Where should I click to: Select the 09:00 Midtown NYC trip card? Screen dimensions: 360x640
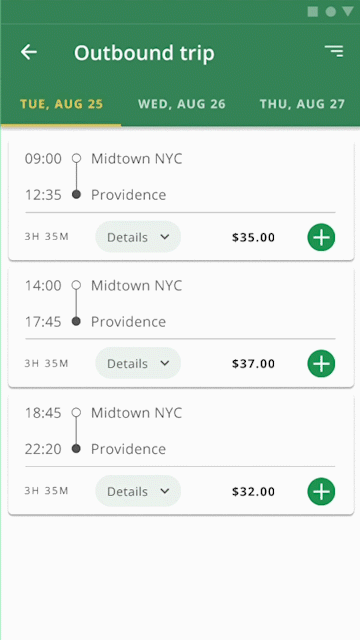(x=181, y=201)
